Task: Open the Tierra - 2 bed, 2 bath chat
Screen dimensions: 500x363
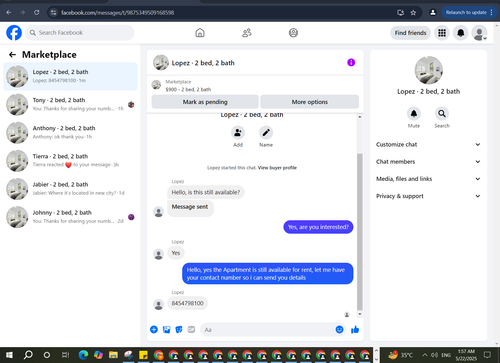Action: pos(70,160)
